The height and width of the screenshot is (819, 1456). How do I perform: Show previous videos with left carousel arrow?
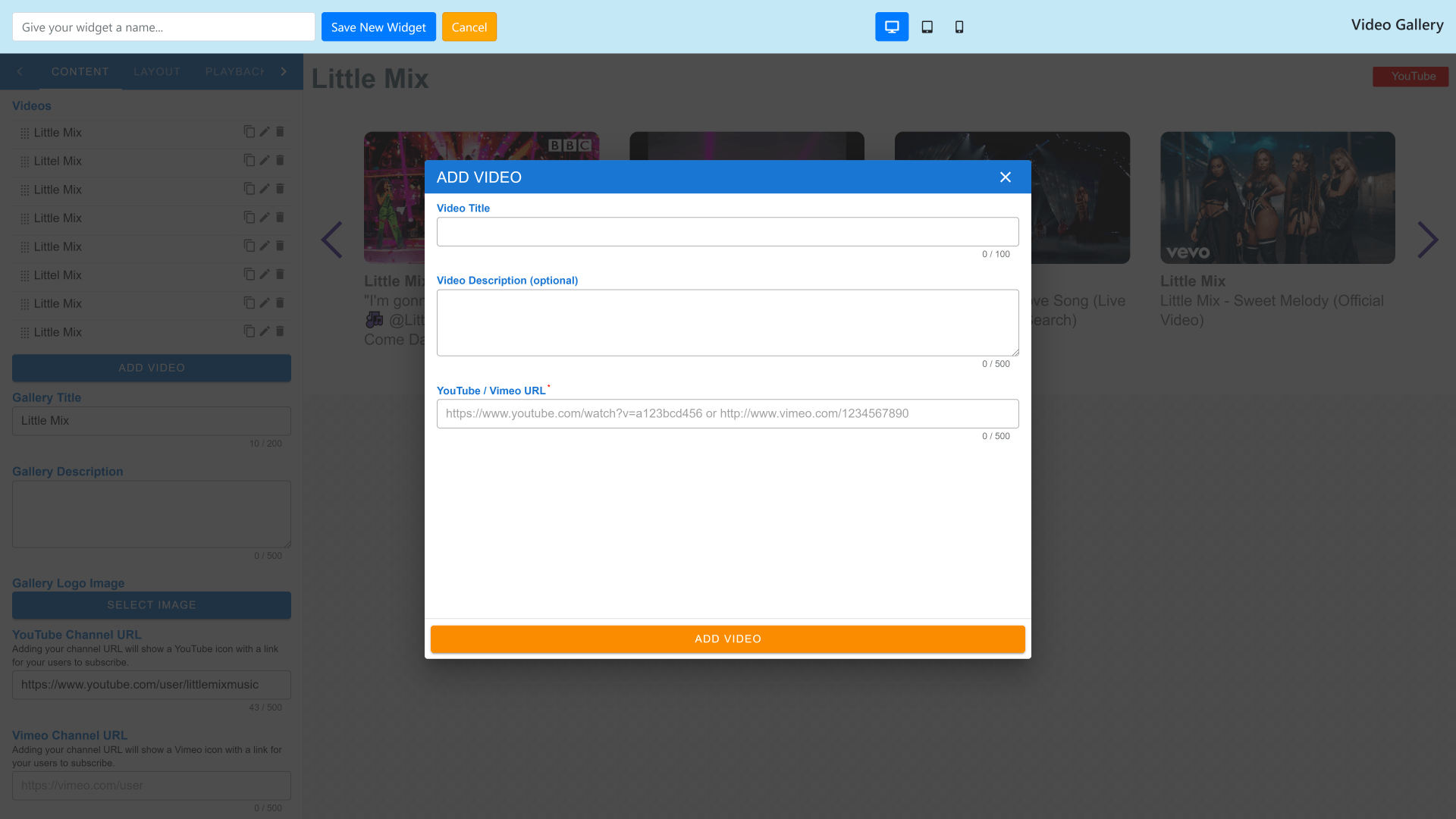331,240
